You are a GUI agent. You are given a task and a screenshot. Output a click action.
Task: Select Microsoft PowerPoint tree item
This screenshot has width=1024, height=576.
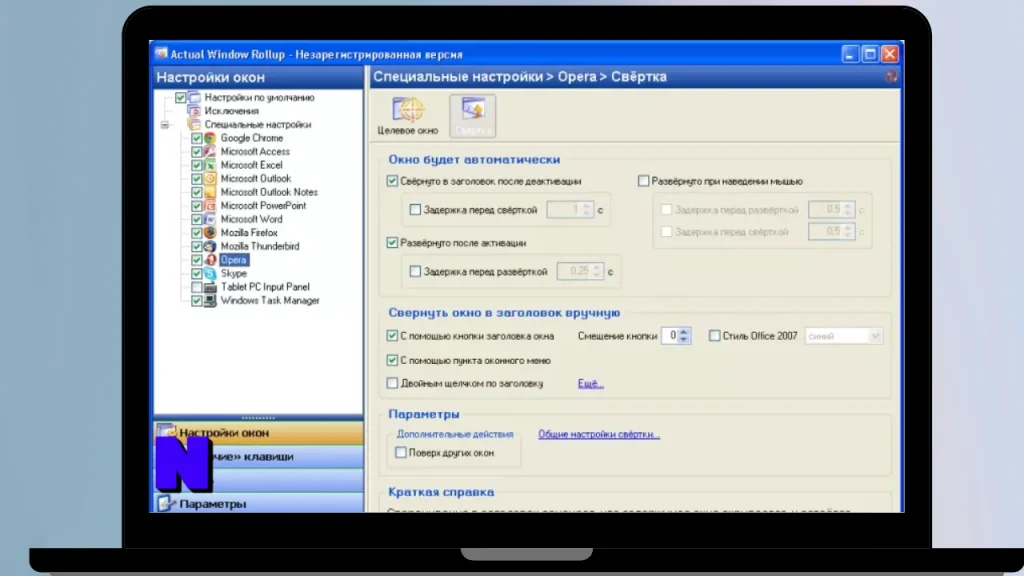tap(263, 206)
